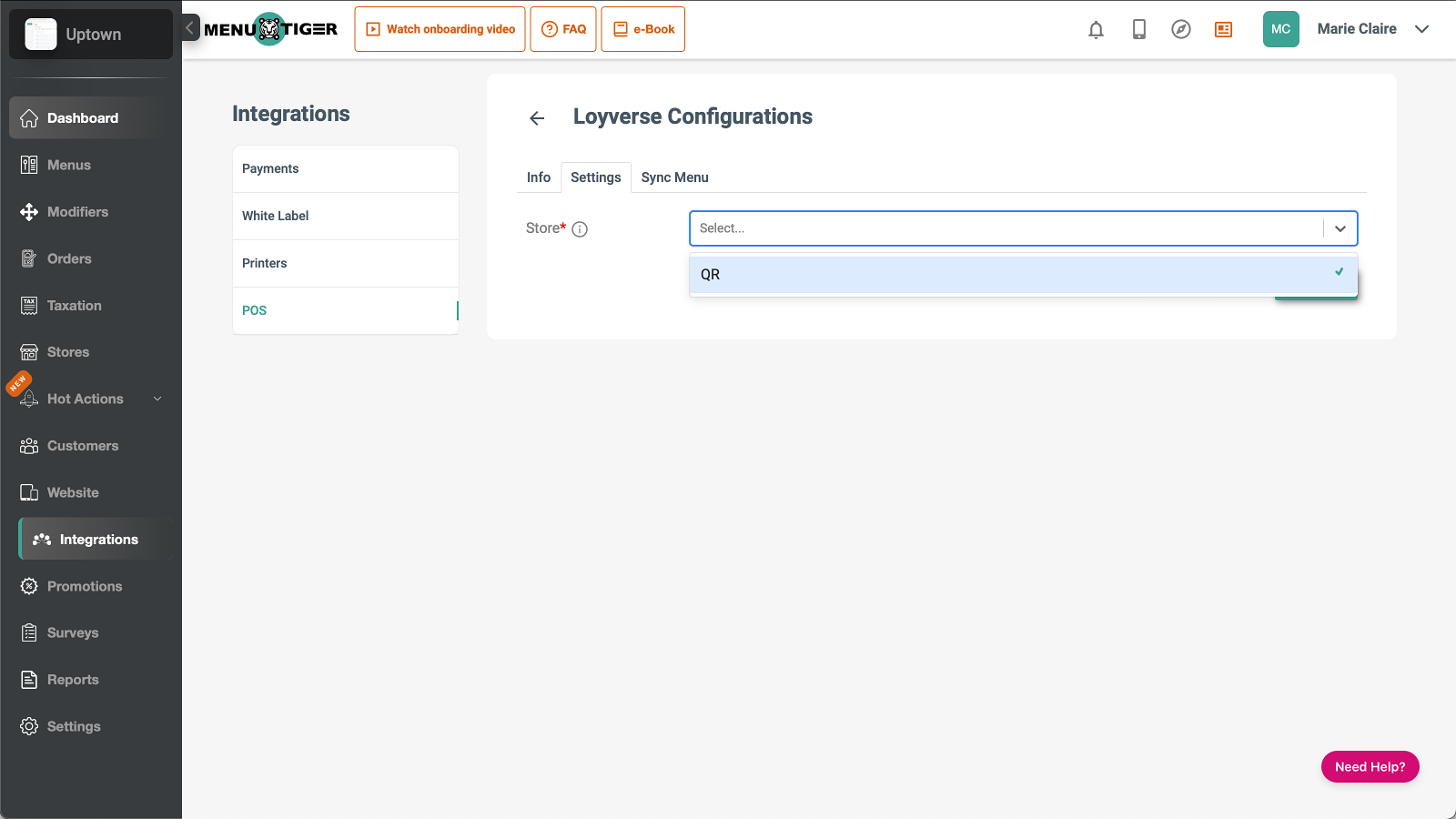
Task: Select the Settings tab
Action: 596,177
